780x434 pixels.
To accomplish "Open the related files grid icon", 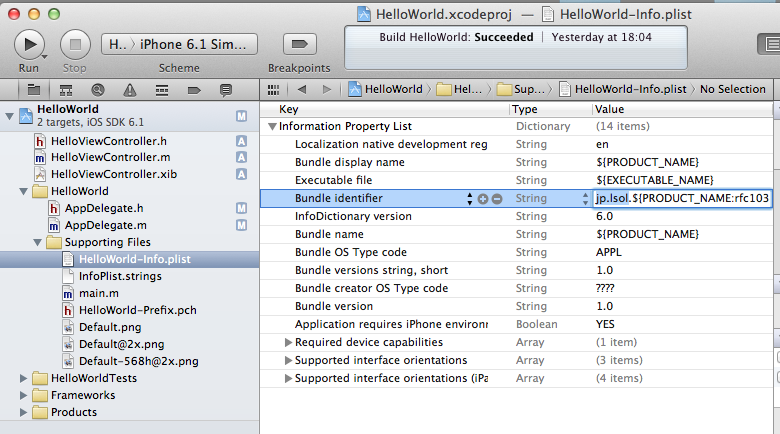I will point(273,90).
